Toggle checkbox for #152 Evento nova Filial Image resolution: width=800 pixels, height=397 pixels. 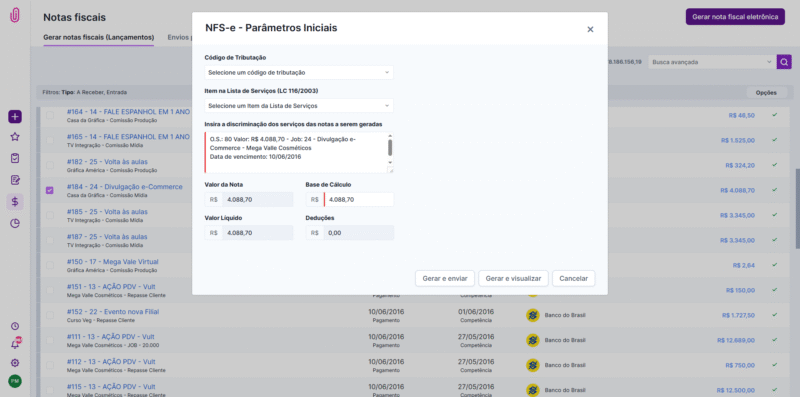pyautogui.click(x=49, y=315)
